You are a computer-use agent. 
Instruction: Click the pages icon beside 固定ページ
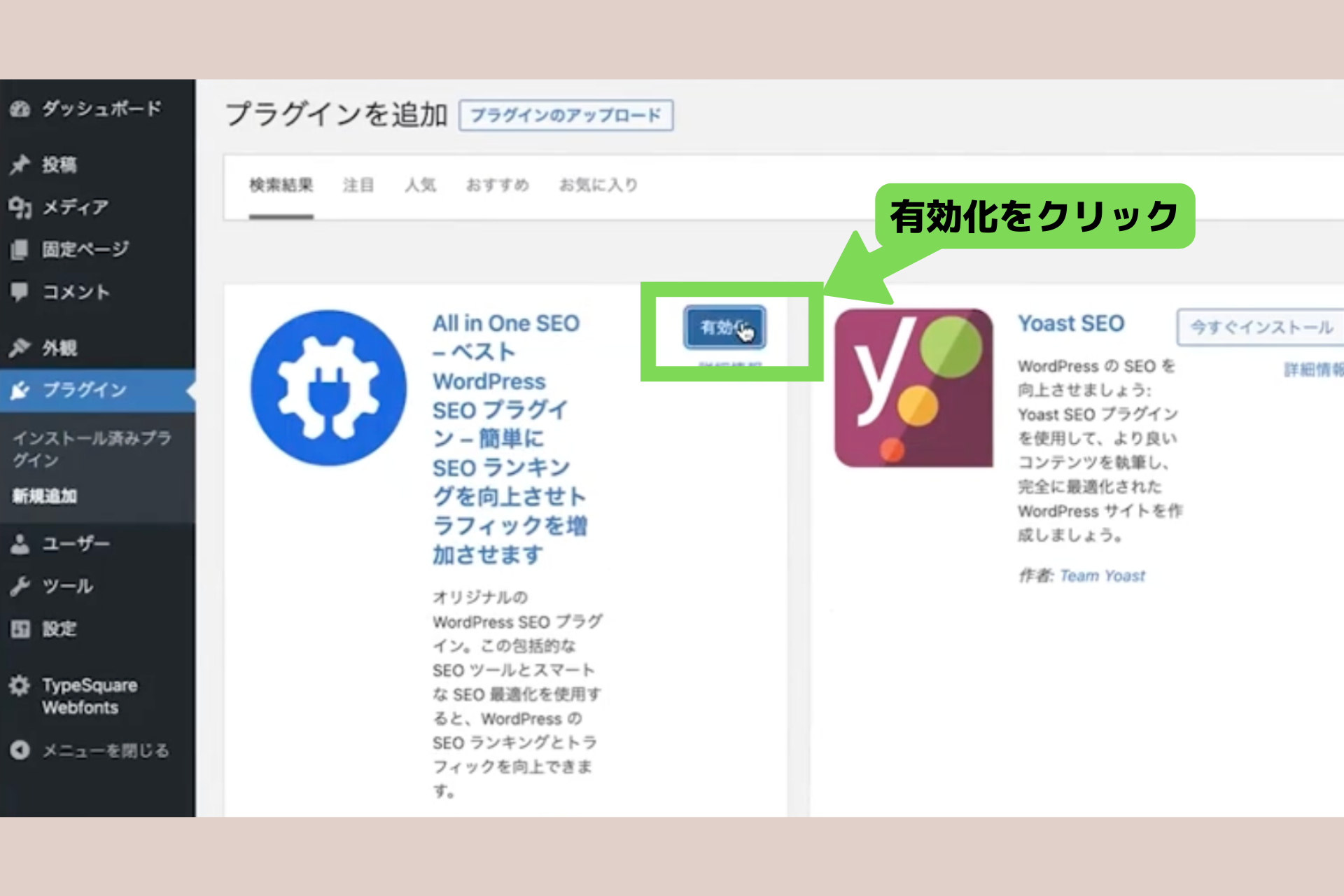point(20,249)
